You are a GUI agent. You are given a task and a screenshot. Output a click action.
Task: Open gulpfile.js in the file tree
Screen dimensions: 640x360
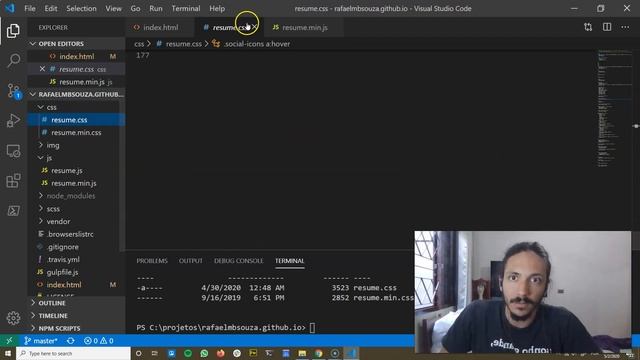click(76, 272)
